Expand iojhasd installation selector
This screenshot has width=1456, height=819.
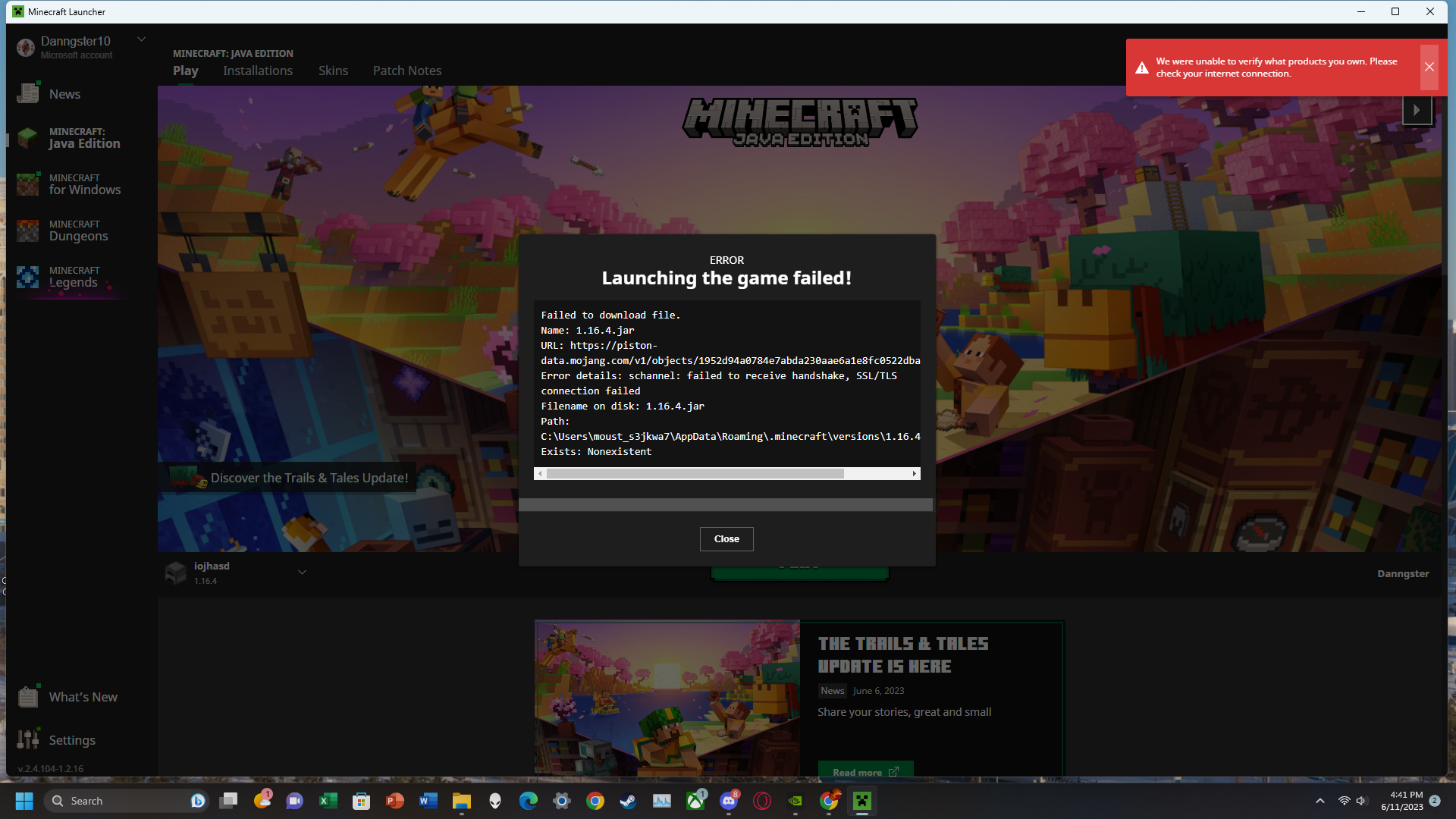click(302, 573)
